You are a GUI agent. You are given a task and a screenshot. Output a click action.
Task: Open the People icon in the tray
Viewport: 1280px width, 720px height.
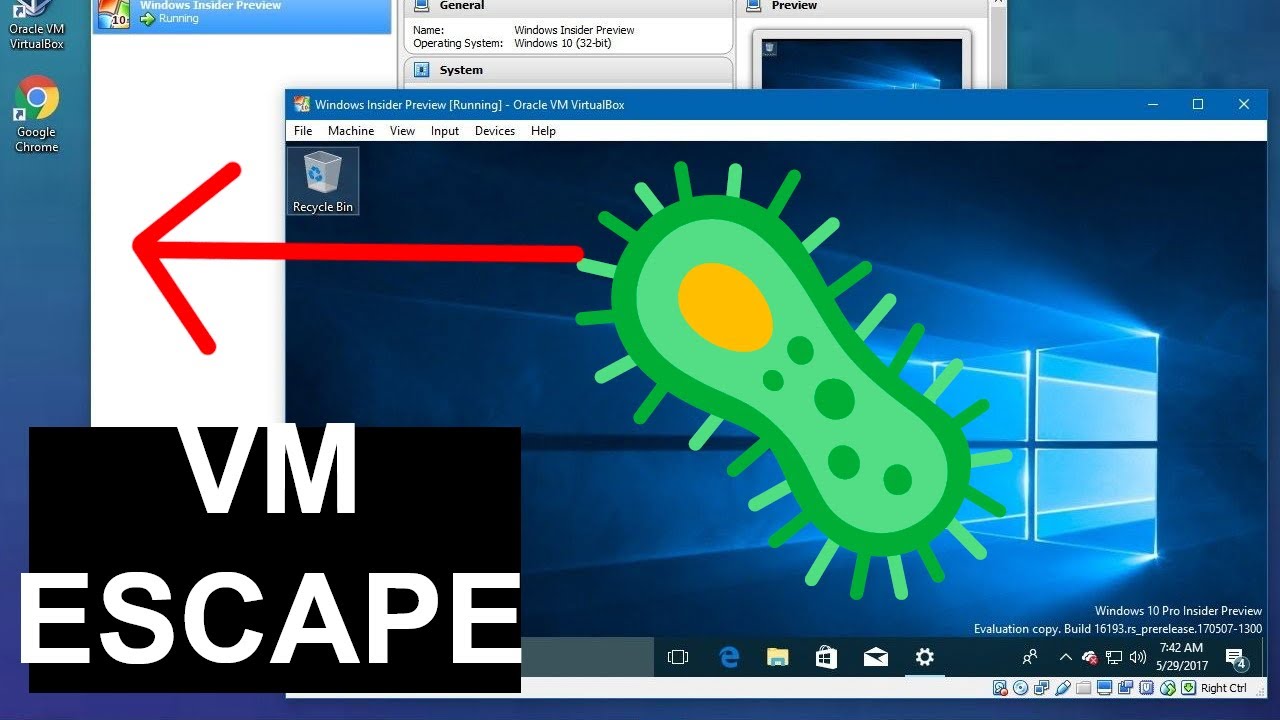point(1030,657)
